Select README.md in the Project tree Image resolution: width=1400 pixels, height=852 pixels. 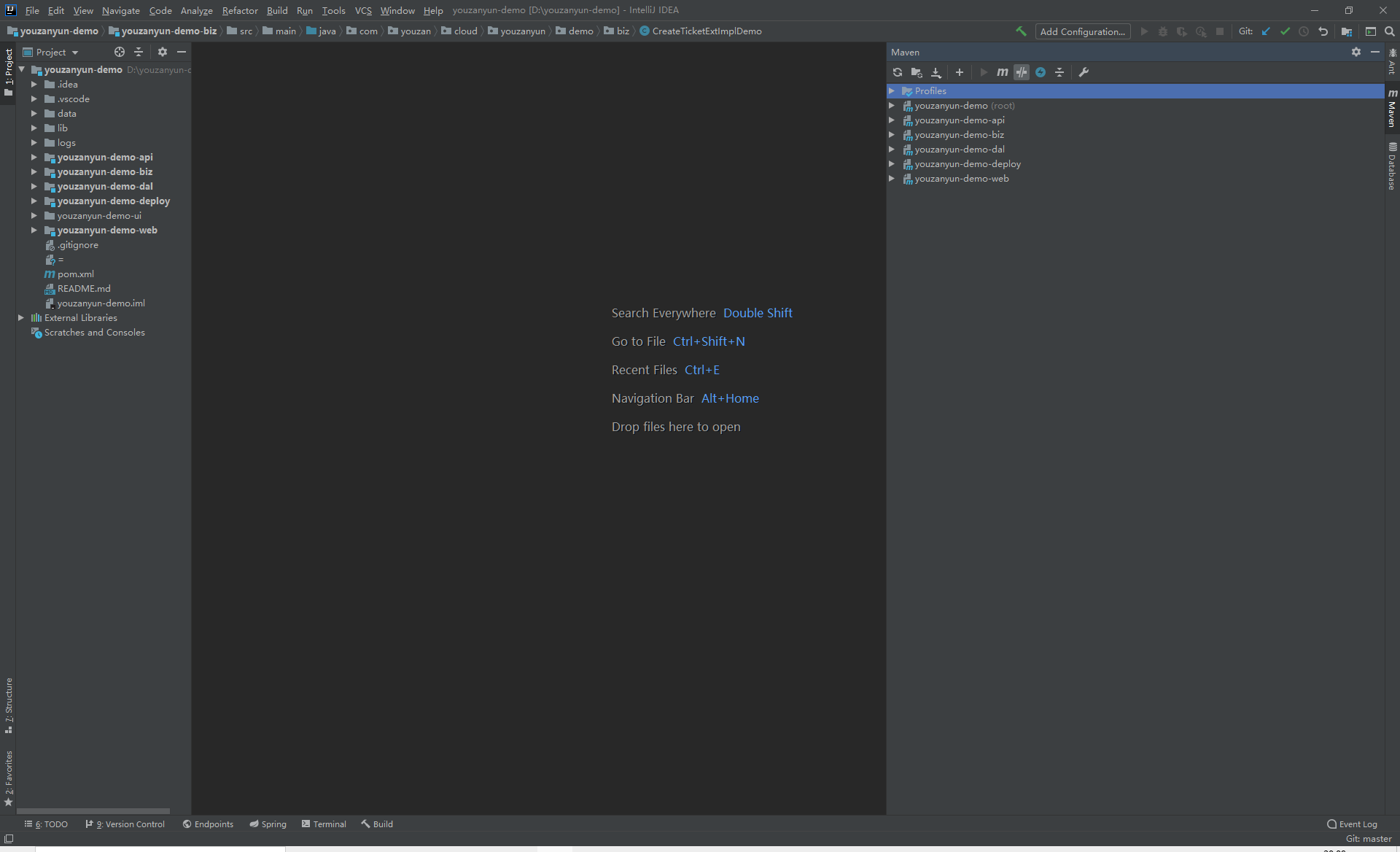pyautogui.click(x=84, y=289)
